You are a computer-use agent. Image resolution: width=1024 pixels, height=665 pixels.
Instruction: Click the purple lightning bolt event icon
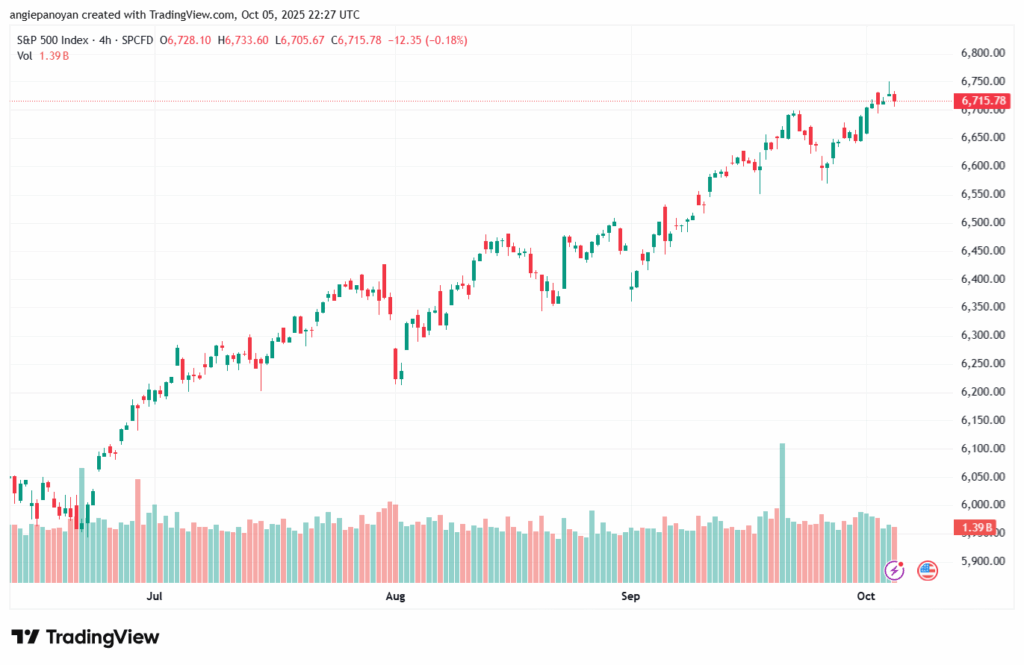point(896,570)
